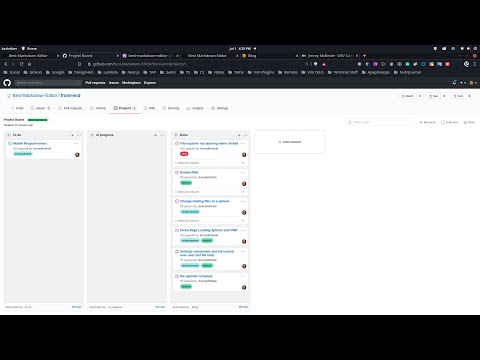The height and width of the screenshot is (360, 480).
Task: Click the issue icon on Change loading files card
Action: (177, 201)
